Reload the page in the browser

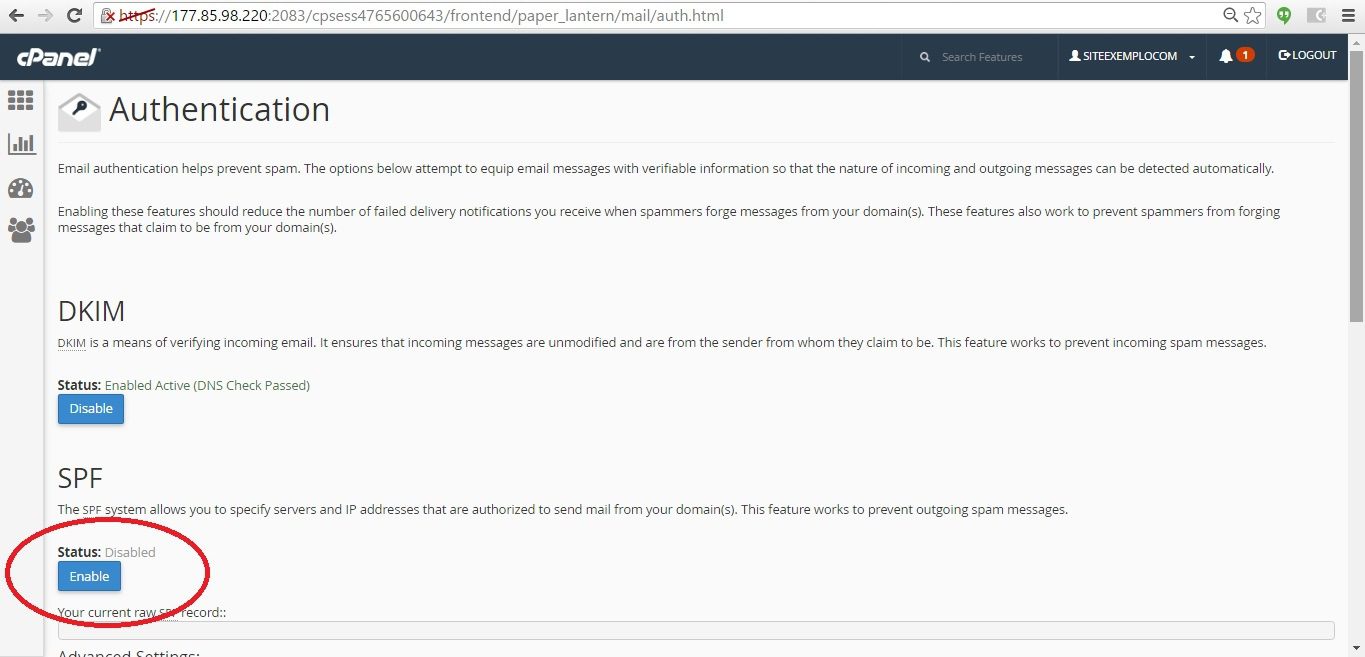tap(74, 16)
